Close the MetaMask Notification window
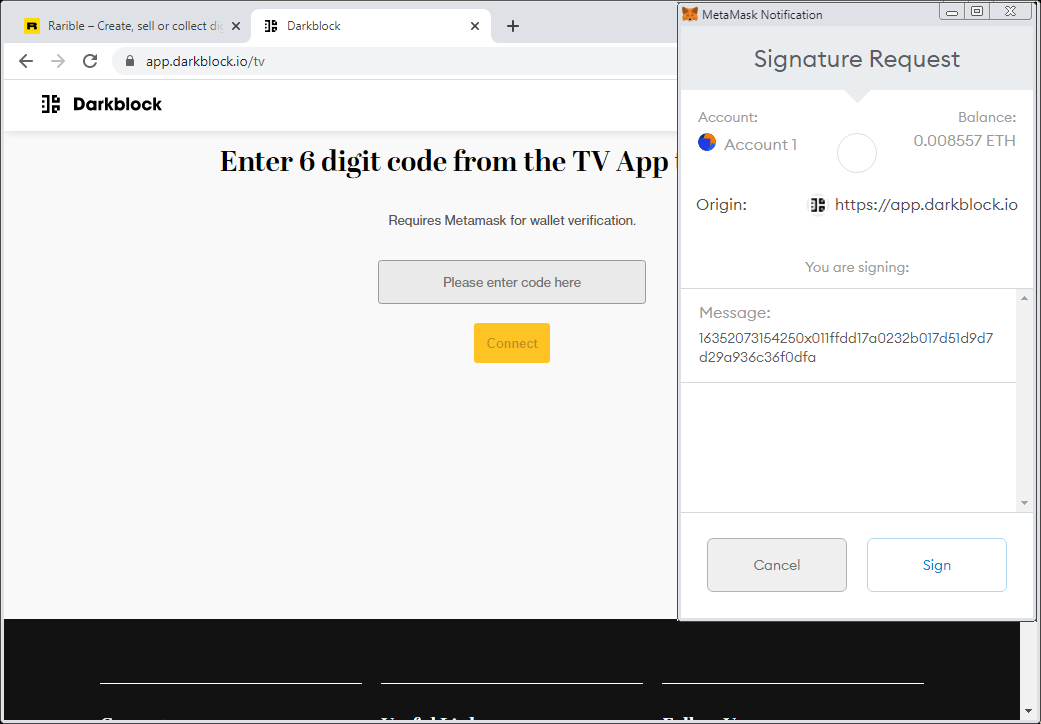Image resolution: width=1041 pixels, height=724 pixels. tap(1011, 11)
